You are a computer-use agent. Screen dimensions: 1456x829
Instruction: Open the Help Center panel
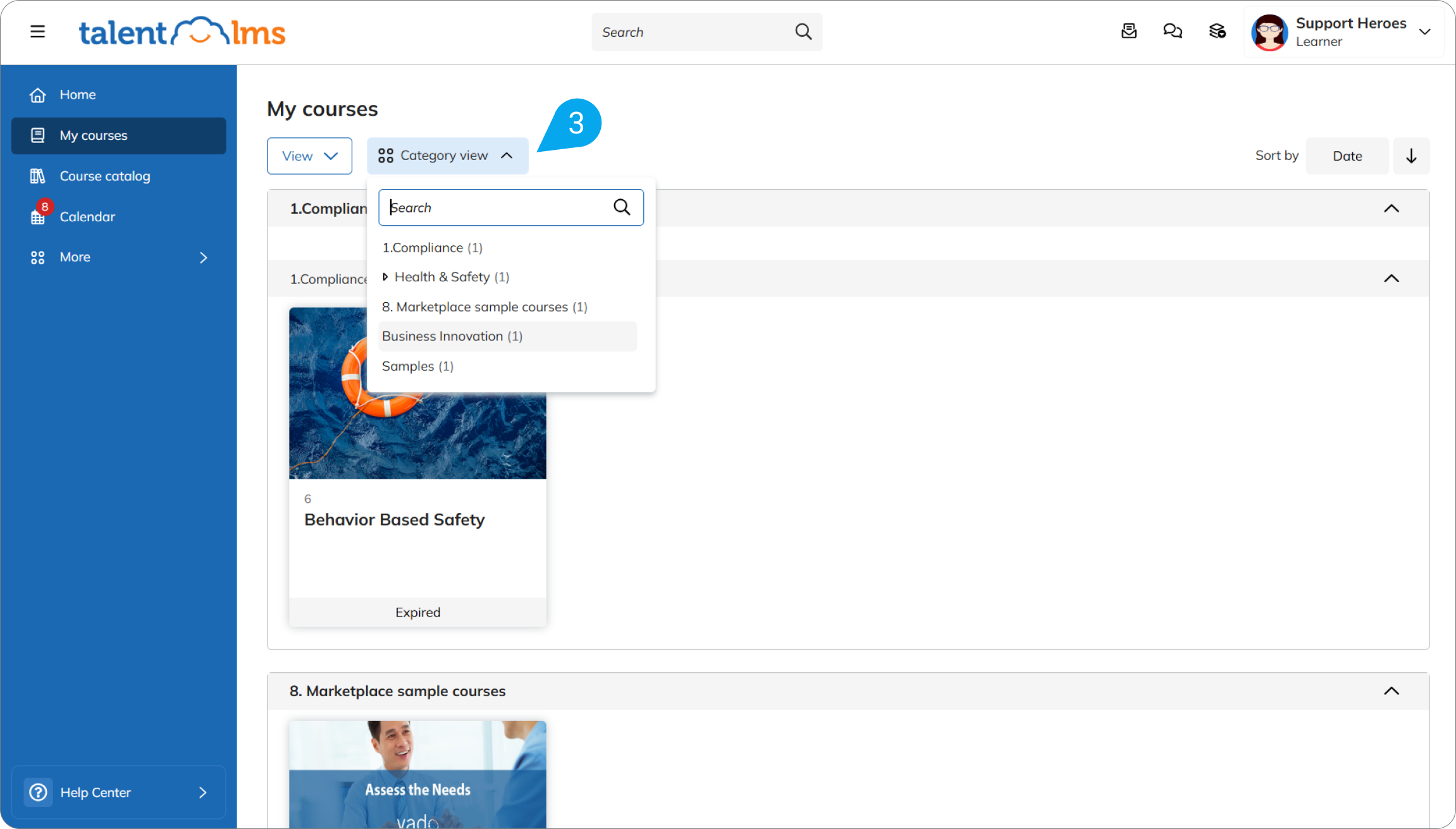[118, 792]
